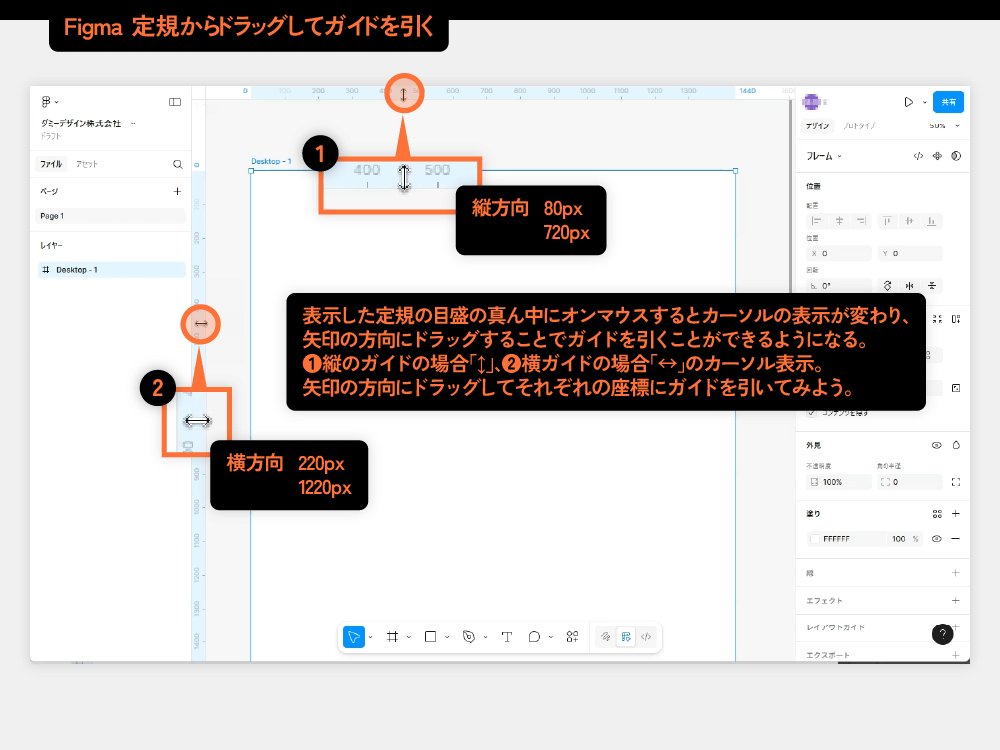Switch to the プロトタイプ tab

[859, 126]
